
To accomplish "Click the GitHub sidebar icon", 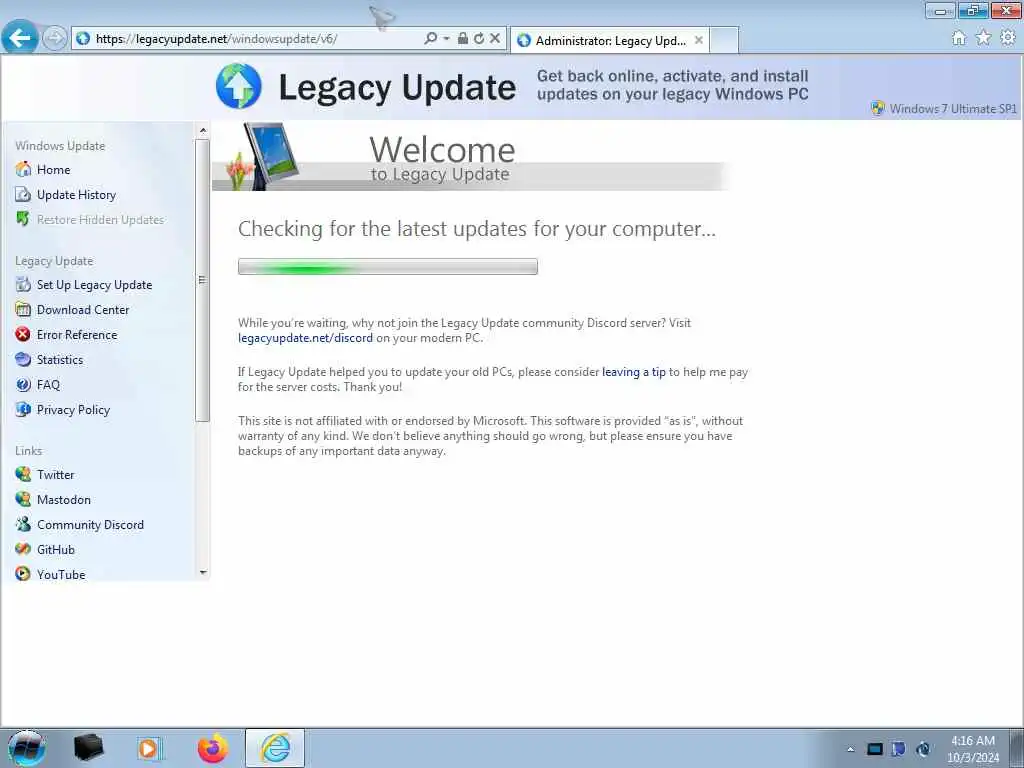I will coord(23,549).
